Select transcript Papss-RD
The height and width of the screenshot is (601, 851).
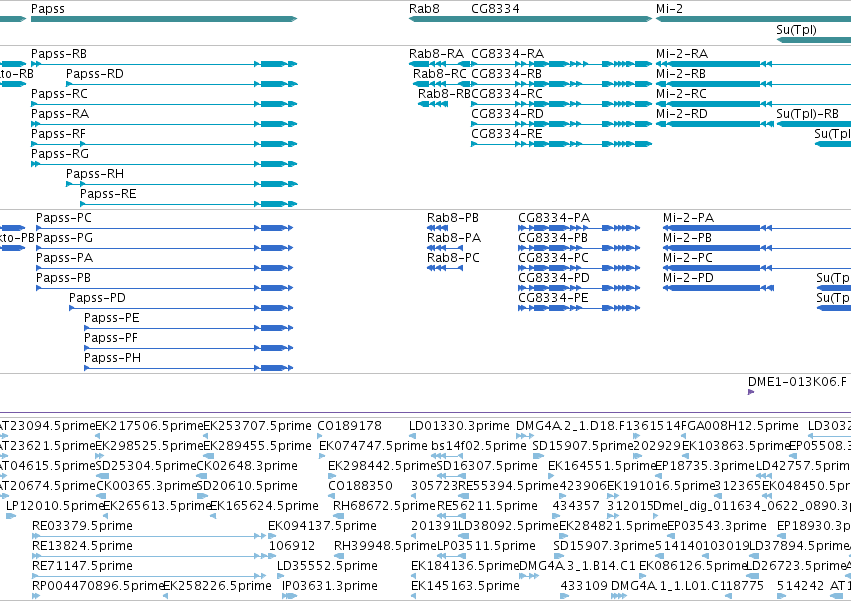94,74
